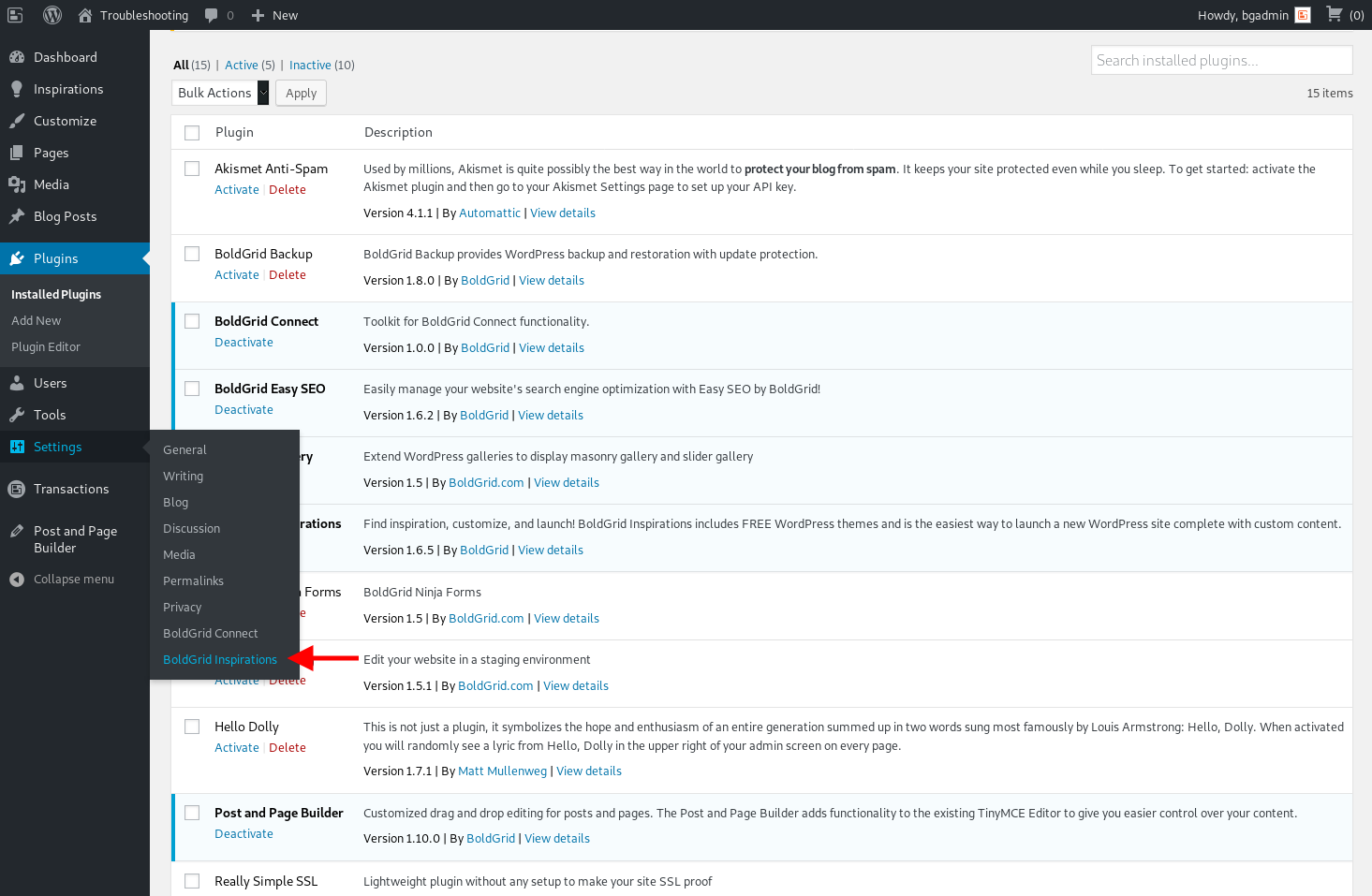Deactivate the BoldGrid Easy SEO plugin
This screenshot has width=1372, height=896.
coord(243,409)
